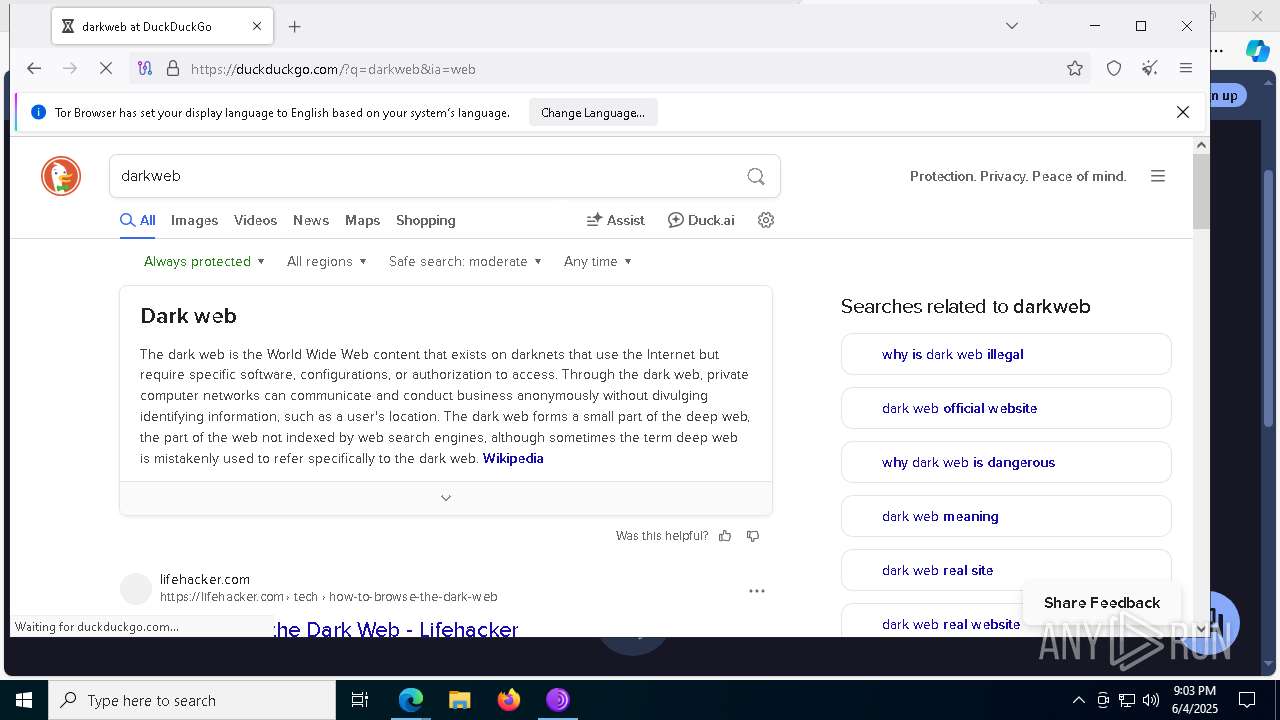Open File Explorer from the taskbar

point(459,700)
